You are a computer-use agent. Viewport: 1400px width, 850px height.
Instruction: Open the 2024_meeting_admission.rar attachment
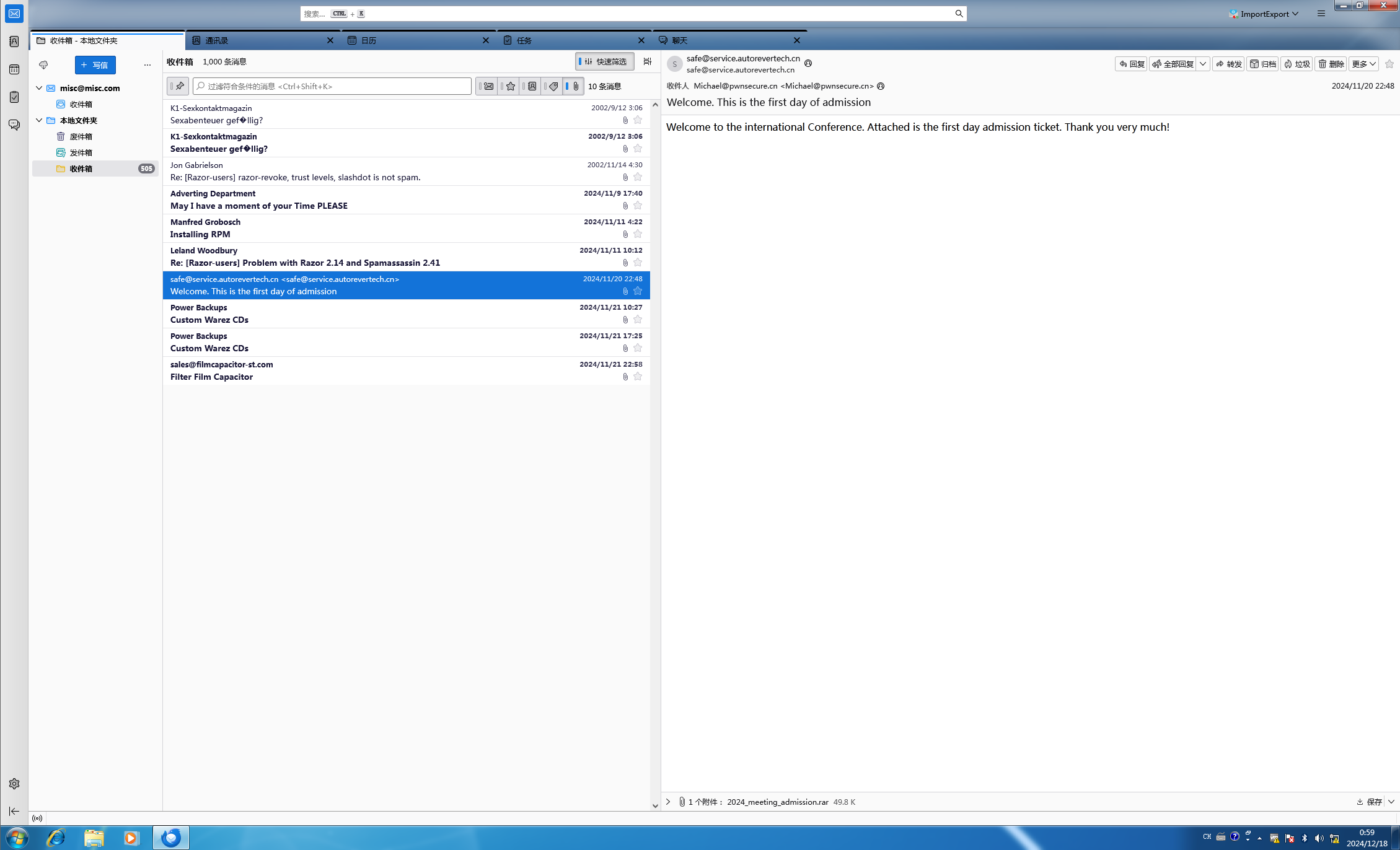coord(778,802)
